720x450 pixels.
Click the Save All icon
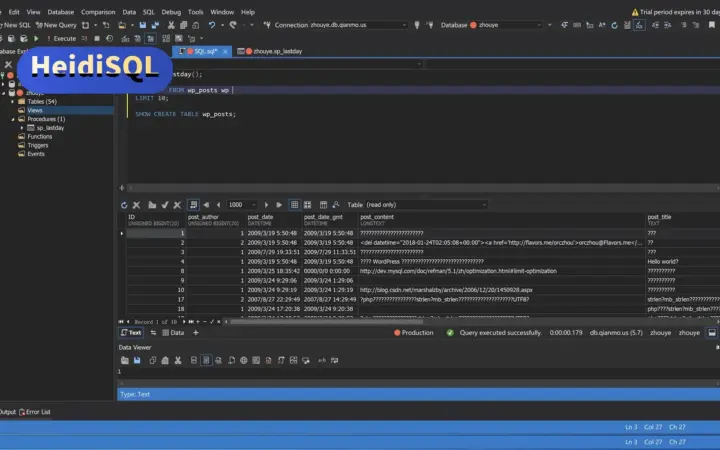click(155, 25)
